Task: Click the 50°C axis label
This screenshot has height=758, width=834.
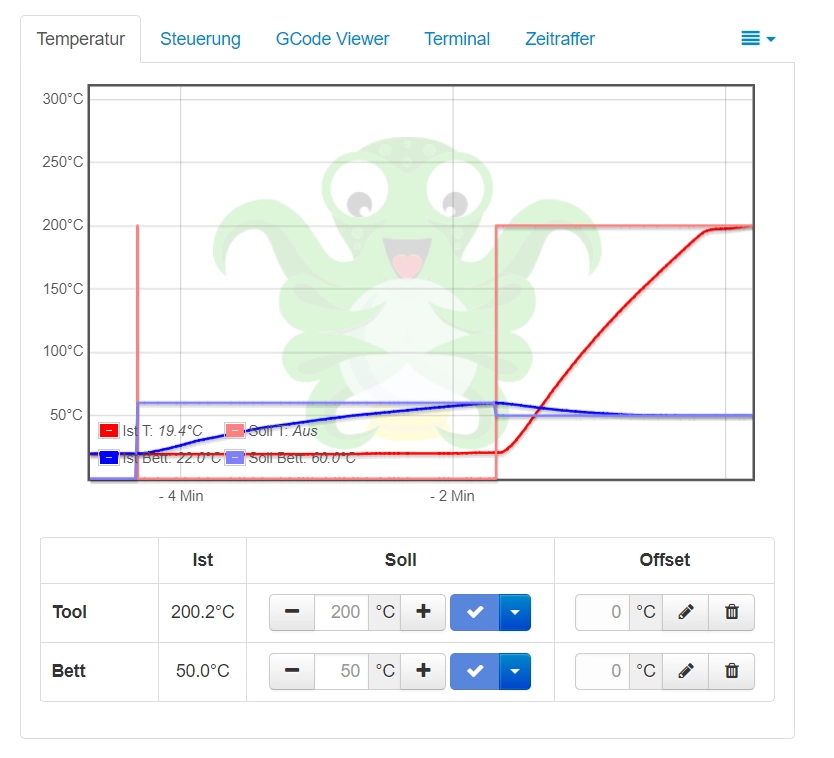Action: [66, 415]
